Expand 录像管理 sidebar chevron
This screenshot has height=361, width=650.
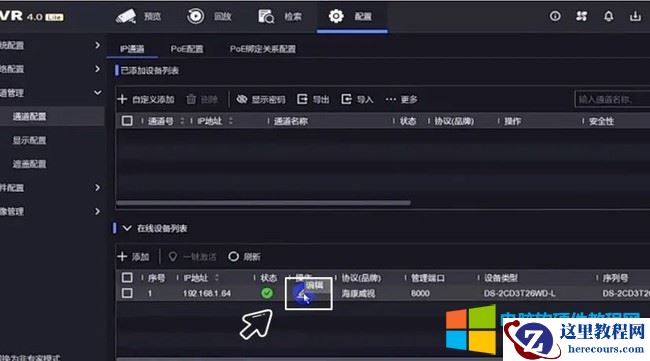coord(97,211)
